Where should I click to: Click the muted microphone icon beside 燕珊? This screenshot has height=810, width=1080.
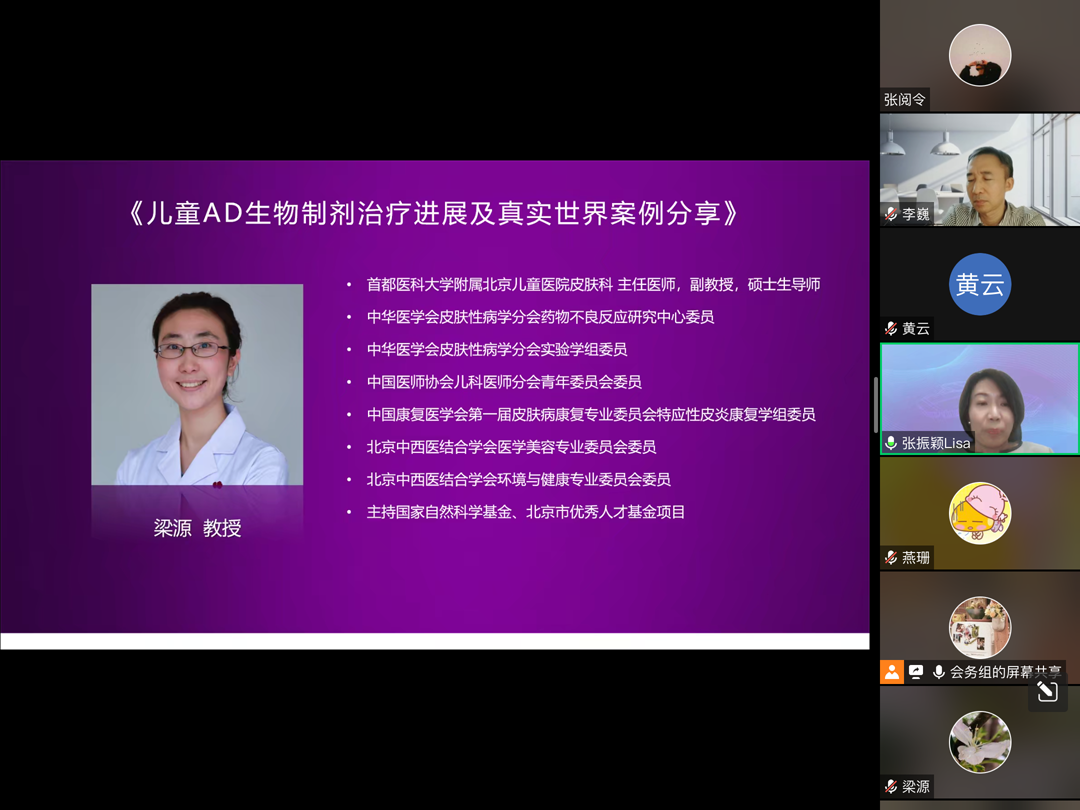tap(891, 557)
